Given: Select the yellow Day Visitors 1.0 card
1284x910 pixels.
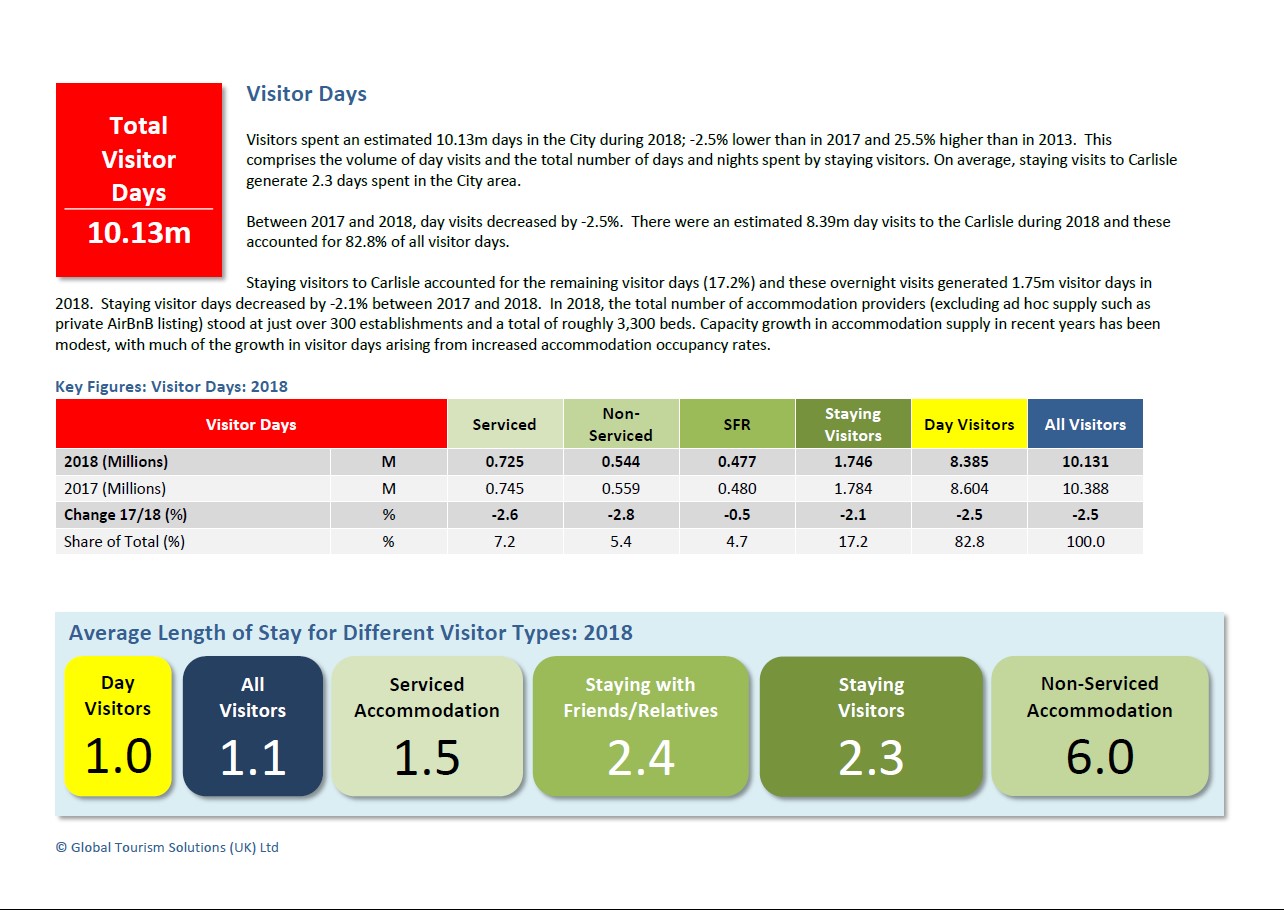Looking at the screenshot, I should (x=118, y=726).
